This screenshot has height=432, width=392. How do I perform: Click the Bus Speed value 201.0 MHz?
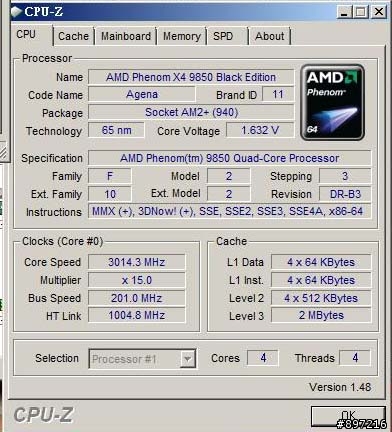pyautogui.click(x=136, y=298)
